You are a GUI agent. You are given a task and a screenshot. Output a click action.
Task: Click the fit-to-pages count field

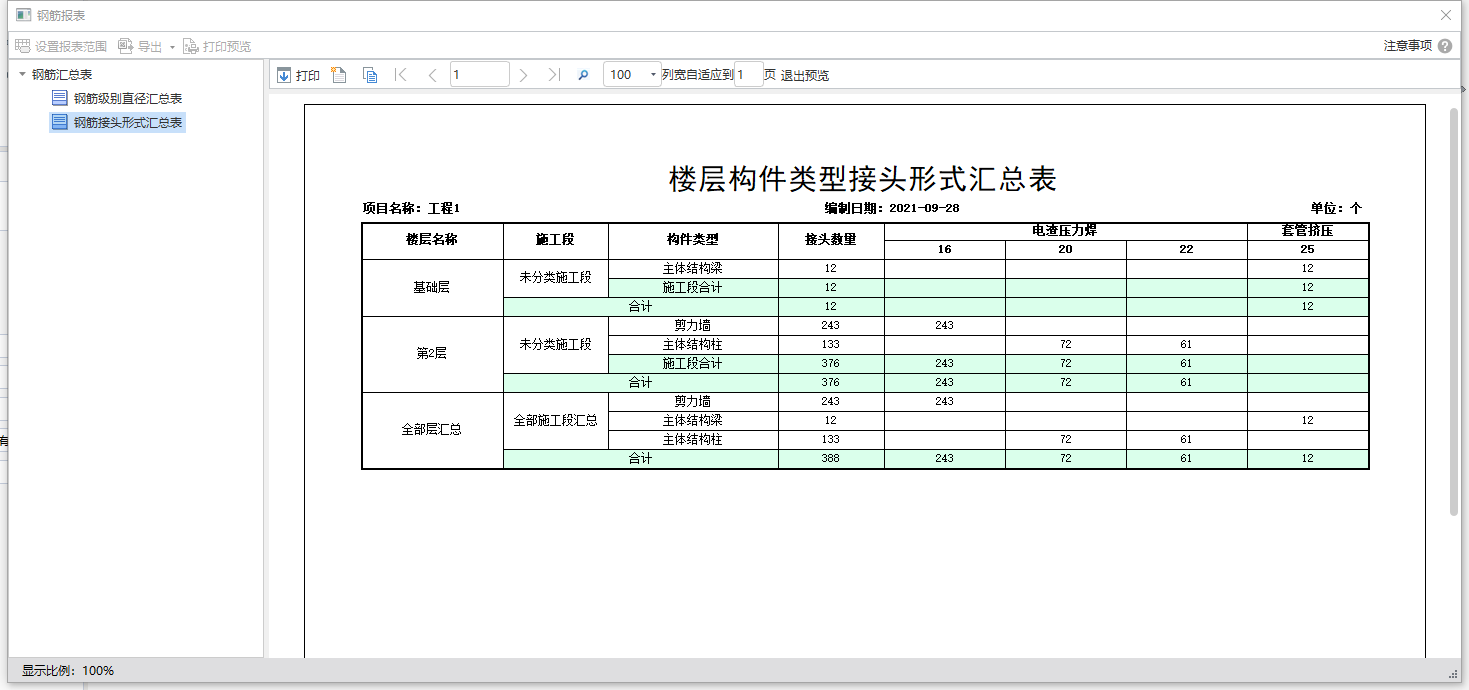click(x=748, y=75)
